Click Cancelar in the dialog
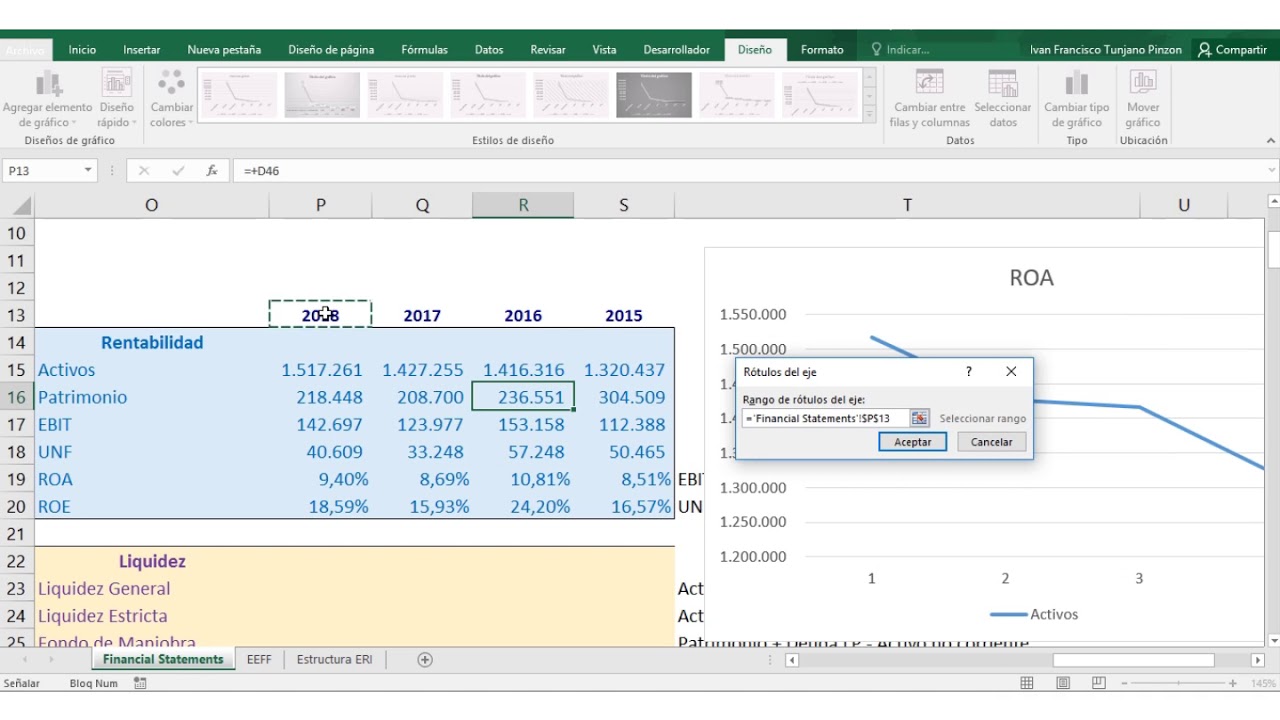Screen dimensions: 1280x720 pyautogui.click(x=992, y=442)
